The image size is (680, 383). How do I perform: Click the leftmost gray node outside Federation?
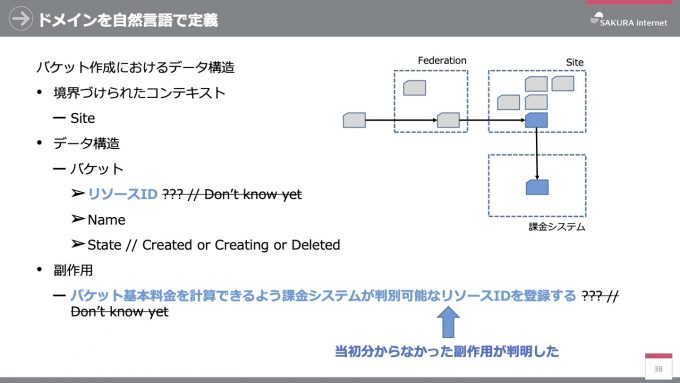[x=354, y=120]
